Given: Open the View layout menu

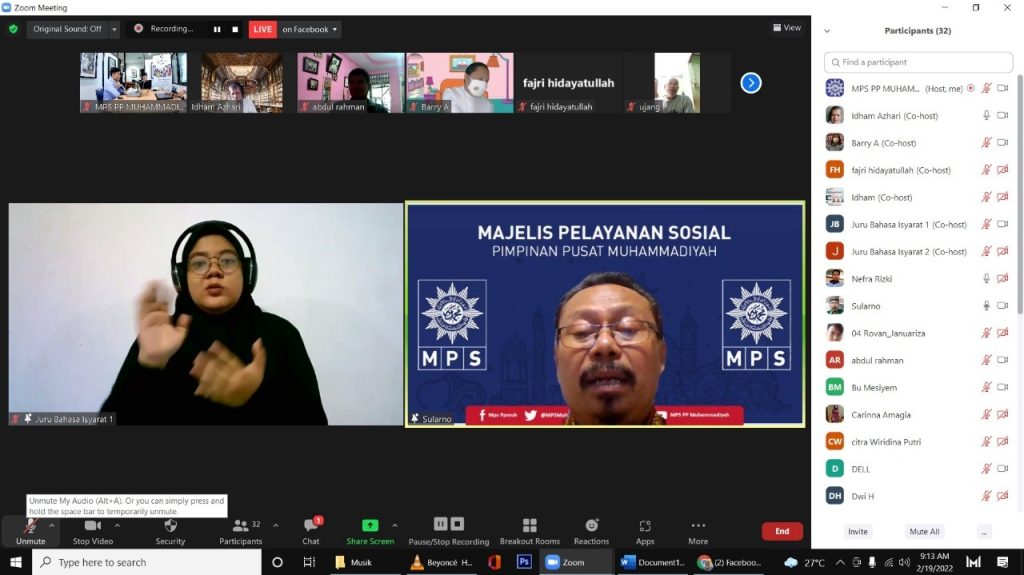Looking at the screenshot, I should coord(787,27).
